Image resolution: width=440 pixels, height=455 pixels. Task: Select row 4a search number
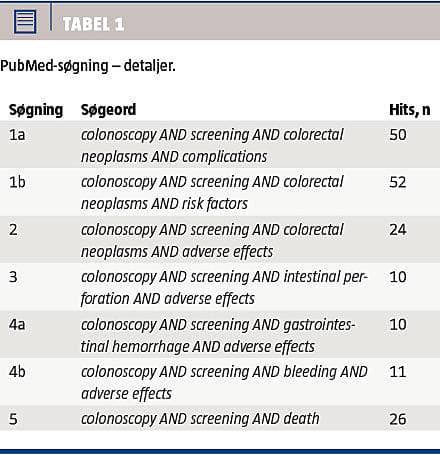(17, 324)
